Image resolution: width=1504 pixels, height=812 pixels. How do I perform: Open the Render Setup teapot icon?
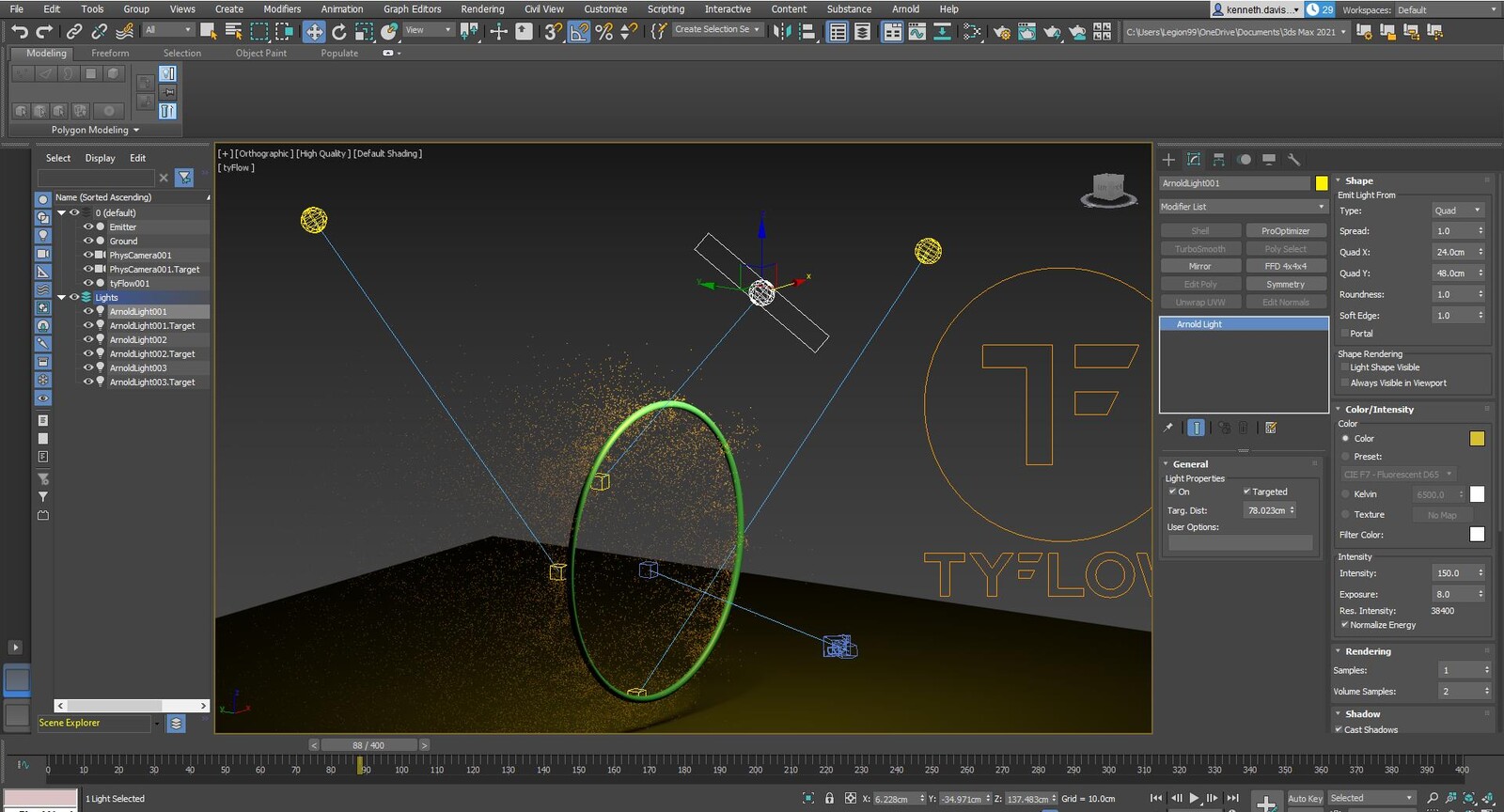(x=1002, y=32)
